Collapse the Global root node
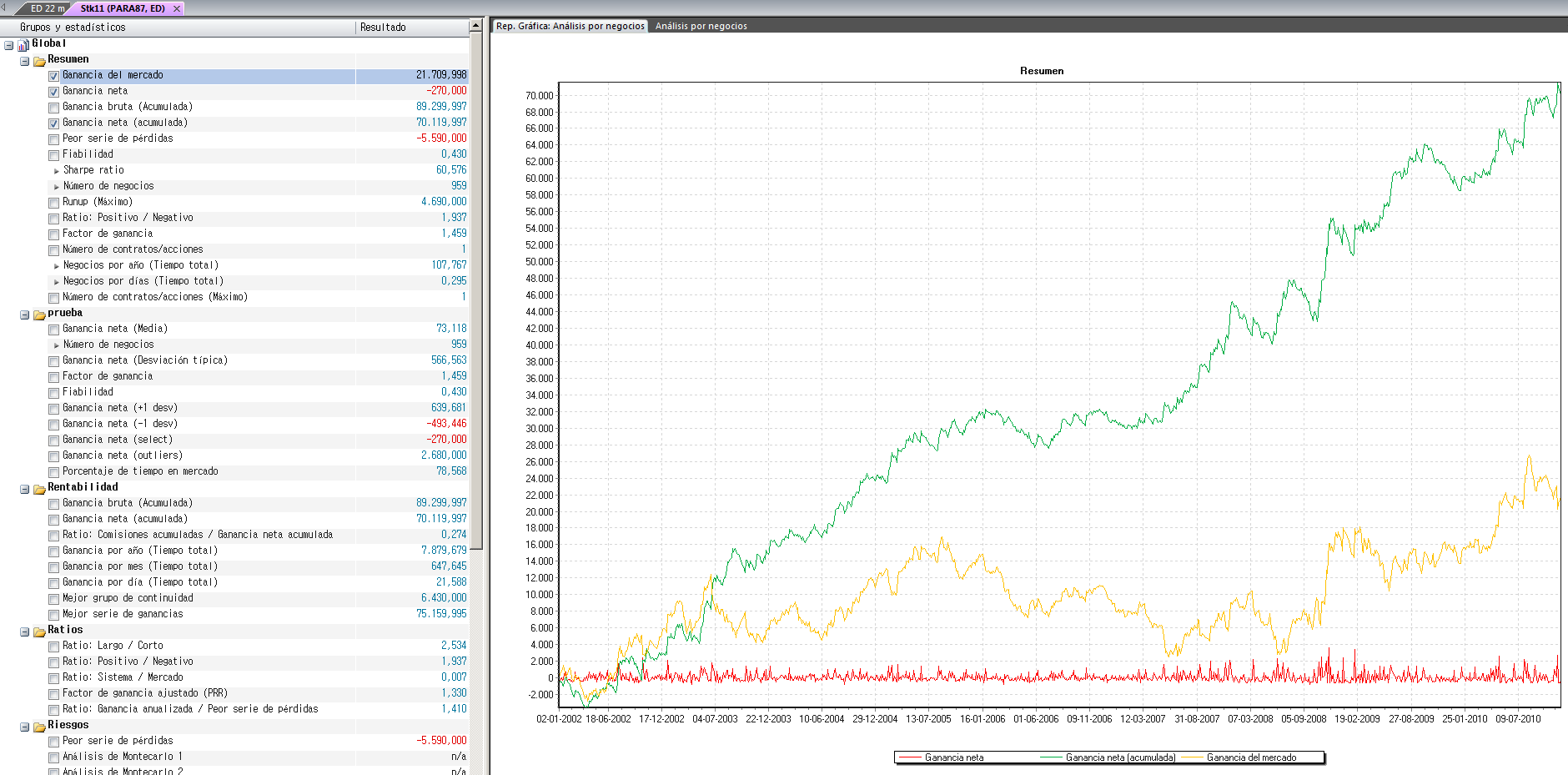This screenshot has height=775, width=1568. pos(8,44)
